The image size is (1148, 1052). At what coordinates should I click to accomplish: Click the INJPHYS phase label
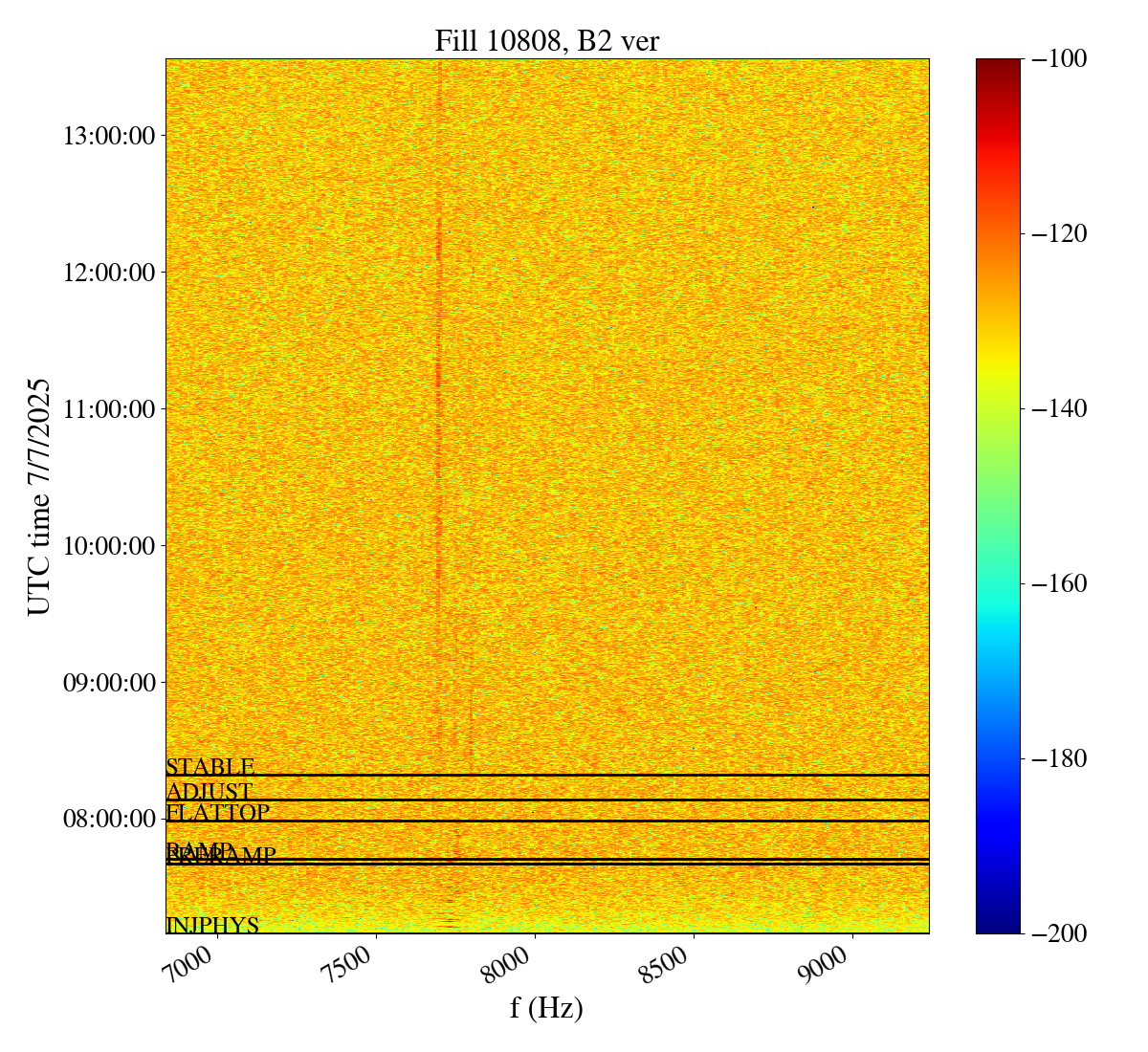click(212, 925)
